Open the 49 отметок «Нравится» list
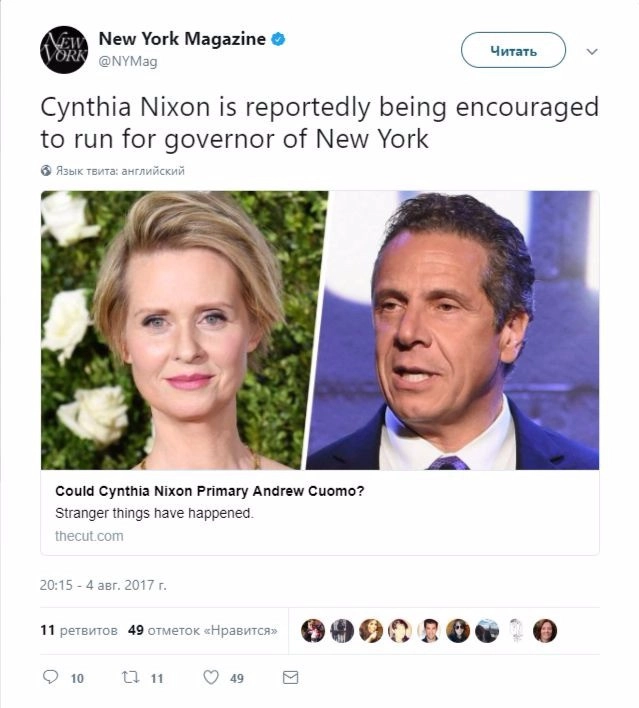This screenshot has width=639, height=708. (x=203, y=630)
